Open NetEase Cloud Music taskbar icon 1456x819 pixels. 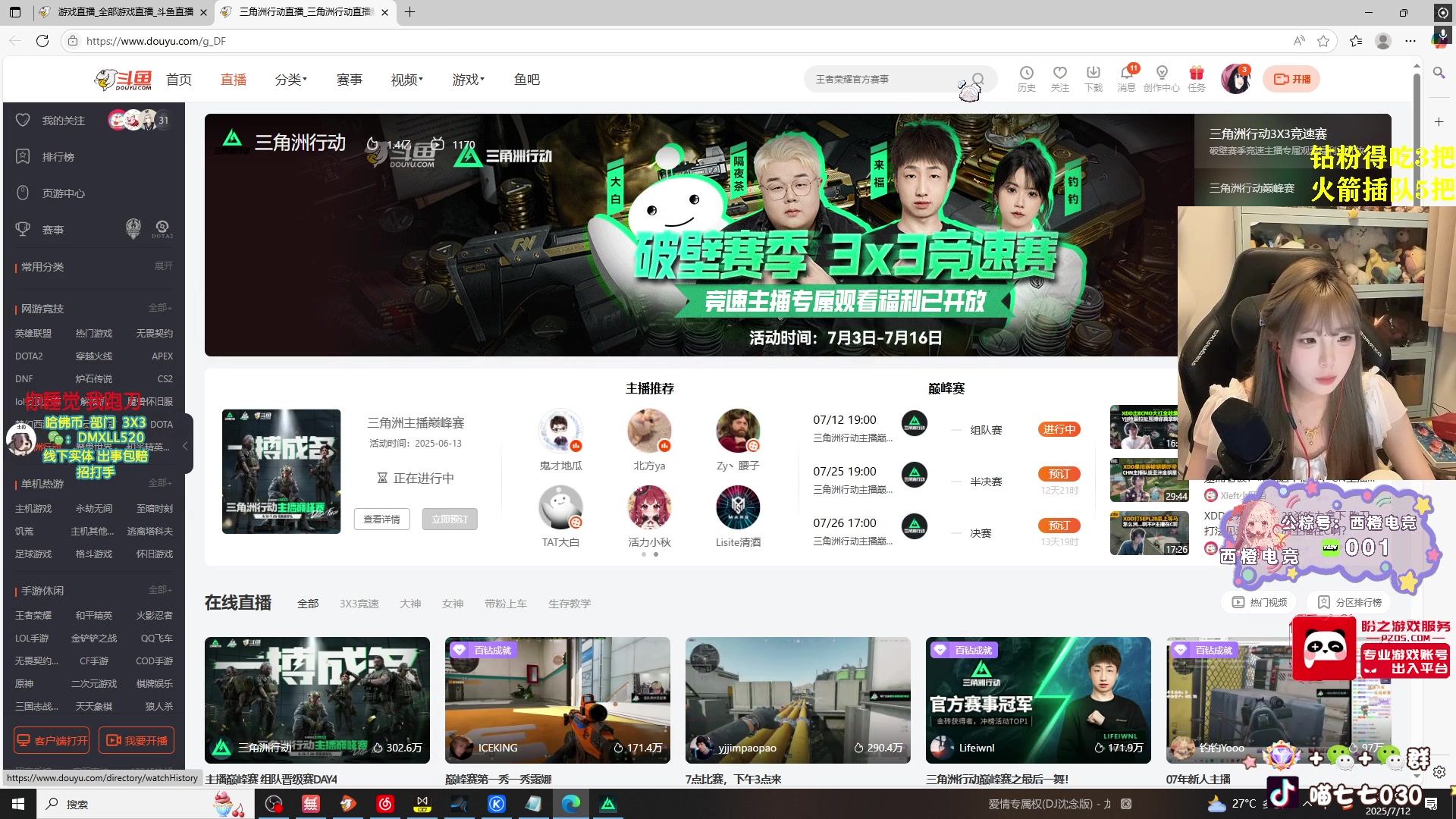pyautogui.click(x=385, y=804)
